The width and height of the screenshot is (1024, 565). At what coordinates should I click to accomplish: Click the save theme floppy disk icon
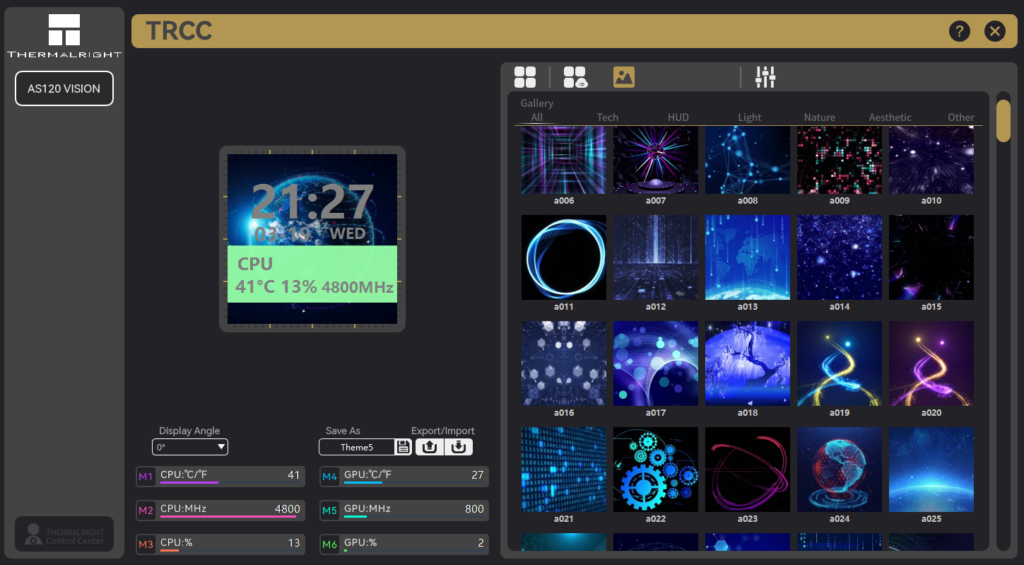(x=403, y=447)
